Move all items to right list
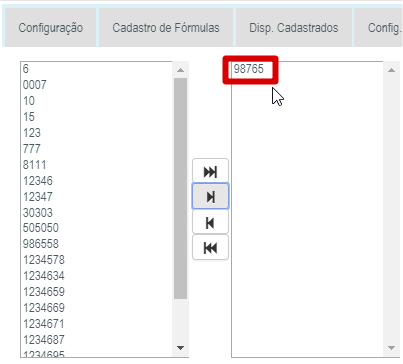Screen dimensions: 403x364 click(210, 172)
